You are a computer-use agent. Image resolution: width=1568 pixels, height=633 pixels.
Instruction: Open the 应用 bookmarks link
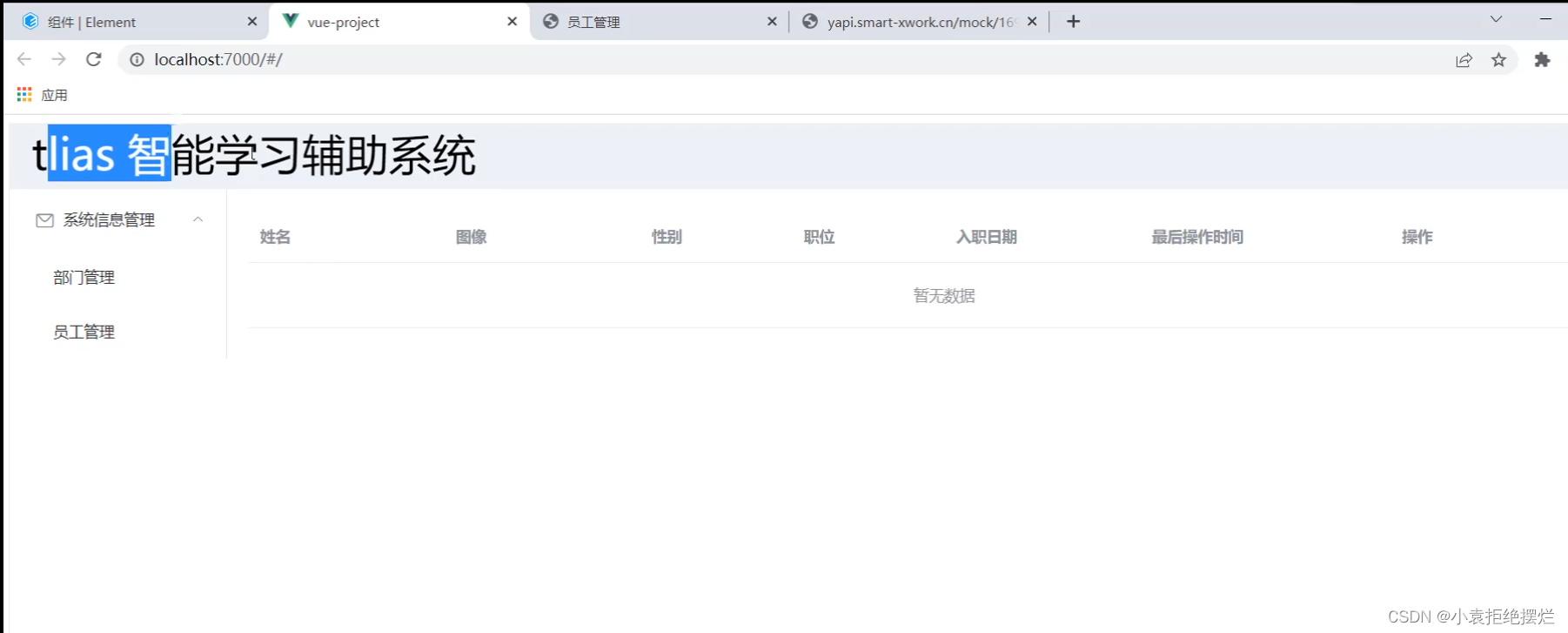click(54, 95)
